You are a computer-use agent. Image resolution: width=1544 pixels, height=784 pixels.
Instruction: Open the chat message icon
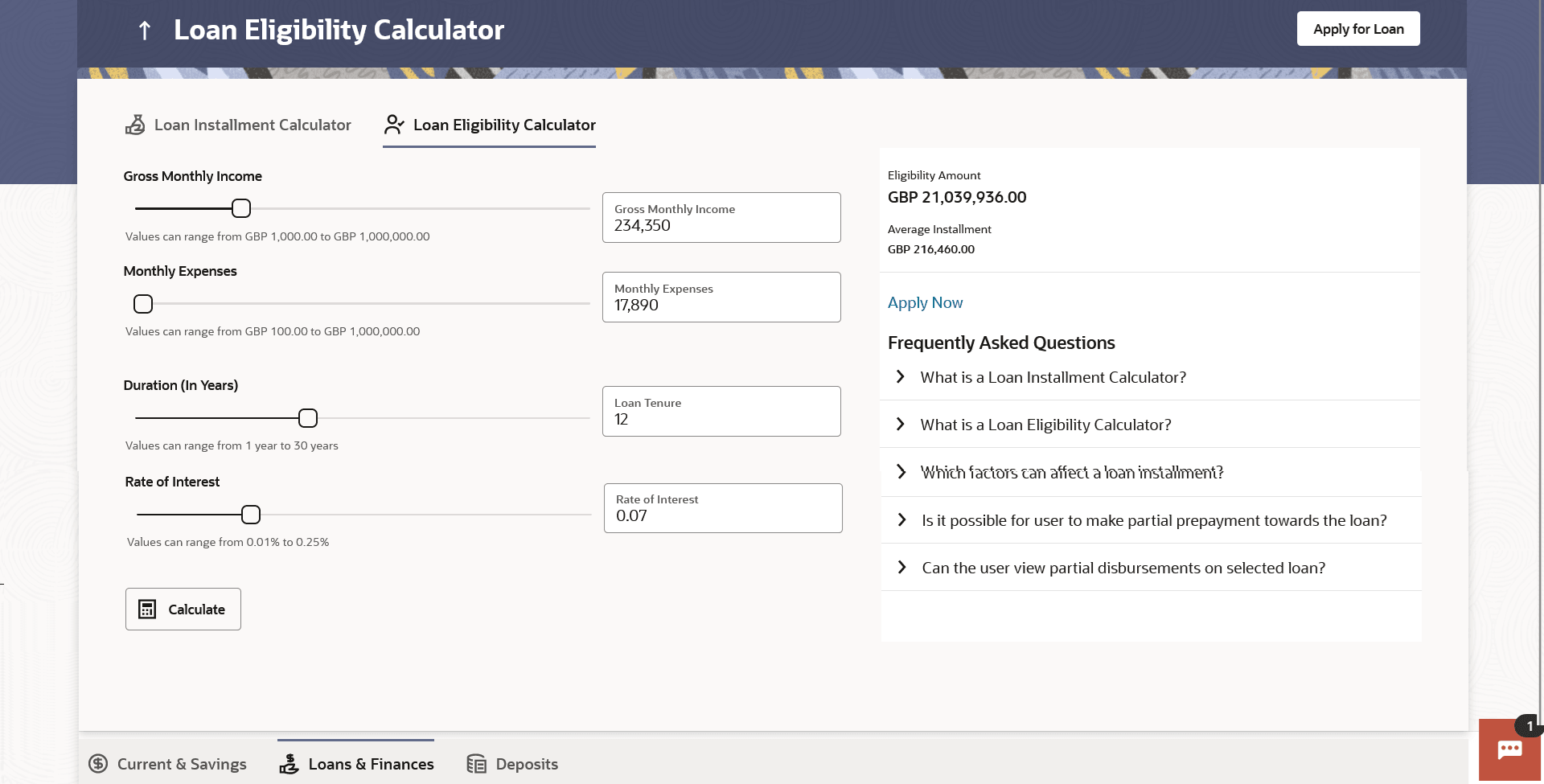[1509, 749]
